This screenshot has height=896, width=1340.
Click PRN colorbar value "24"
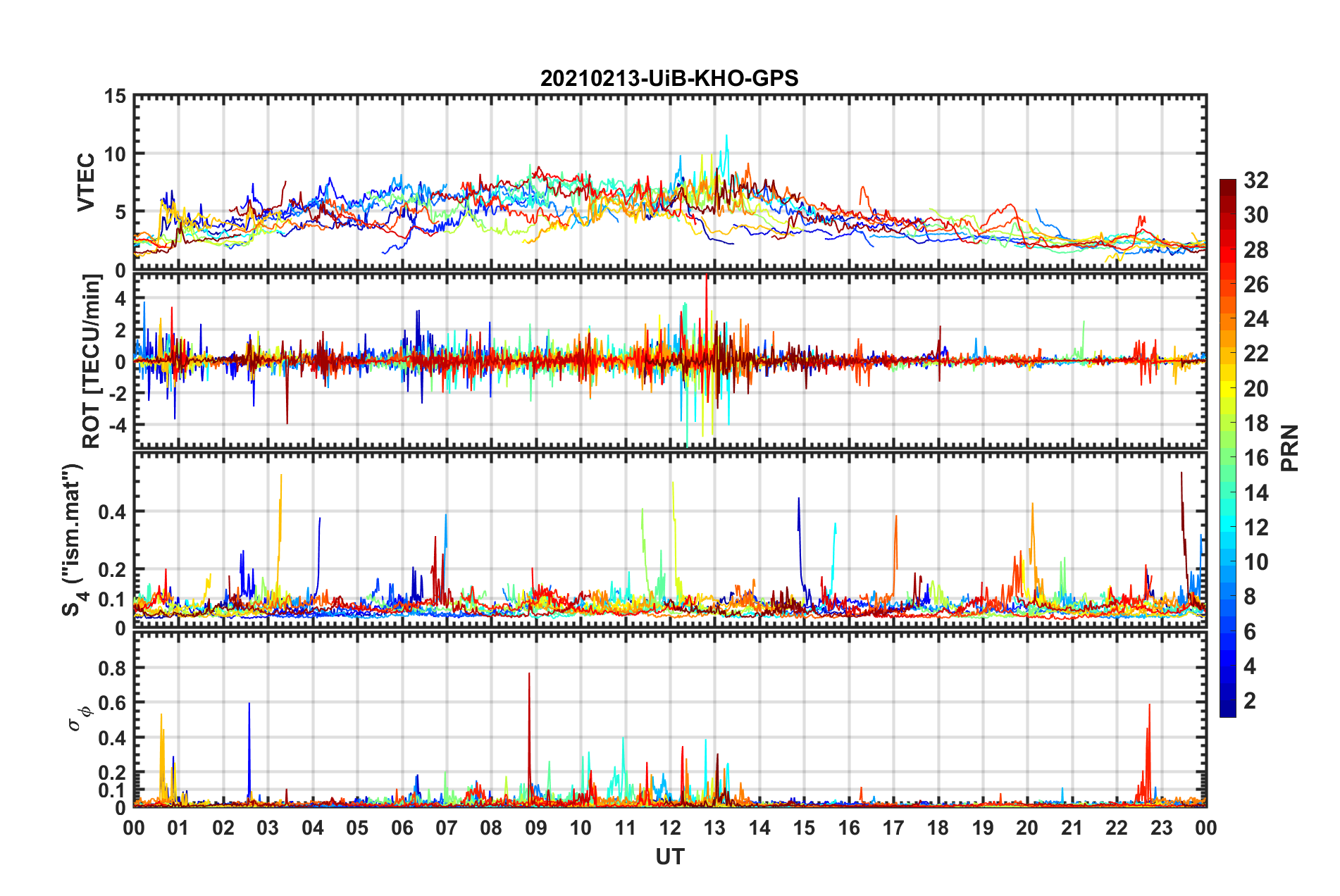1256,319
